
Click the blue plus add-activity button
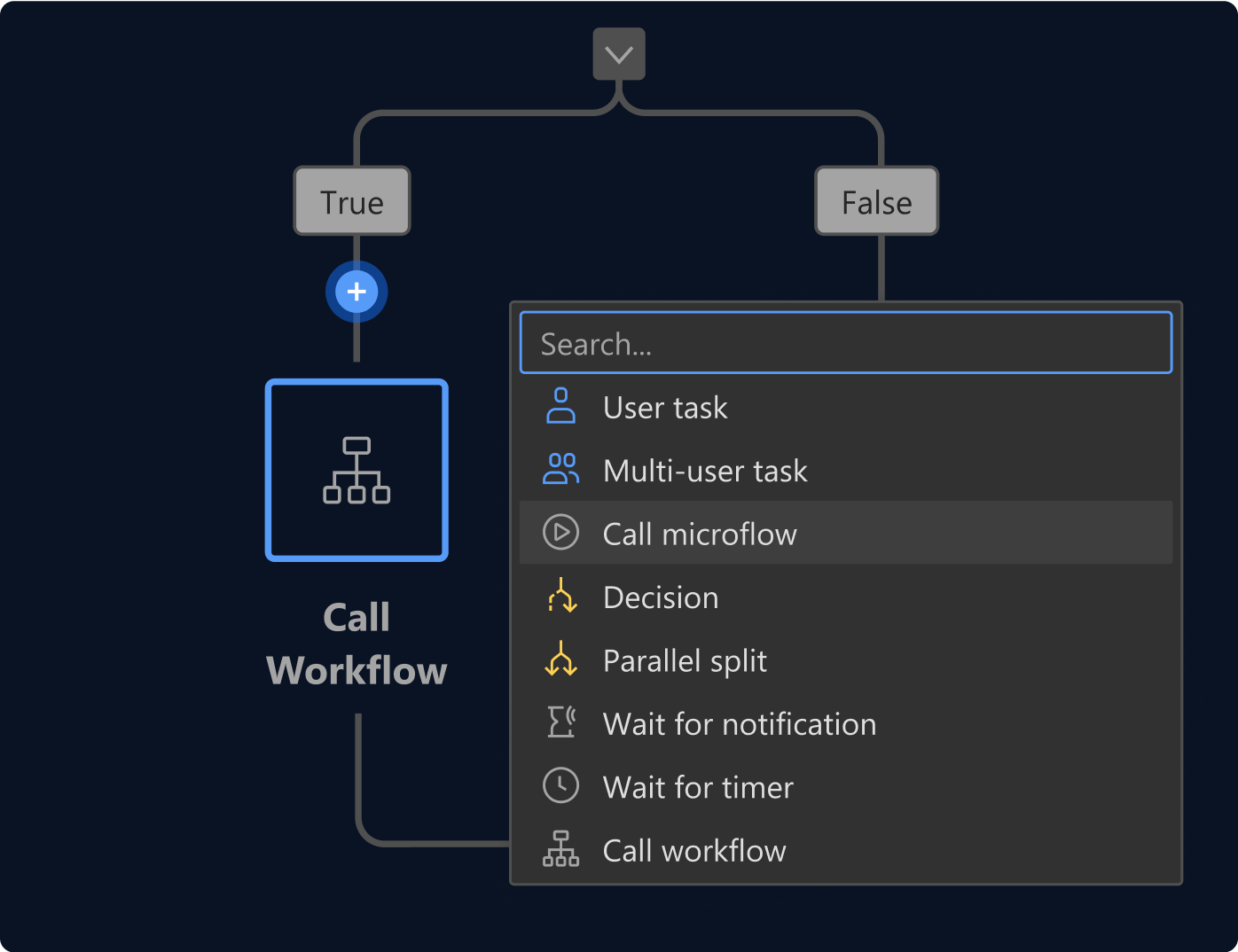(x=357, y=292)
